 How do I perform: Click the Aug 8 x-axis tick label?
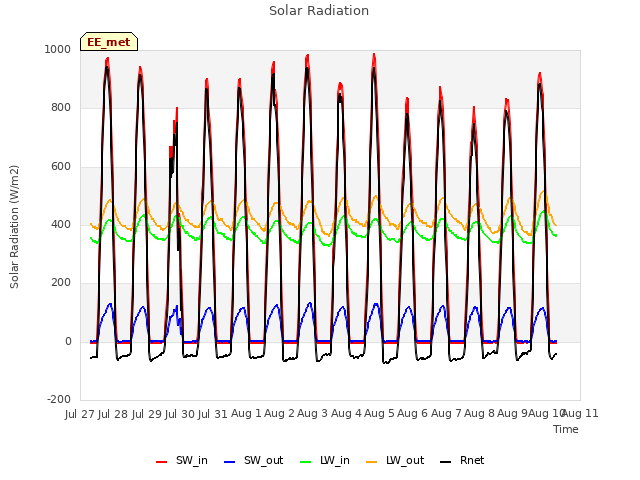pos(479,414)
